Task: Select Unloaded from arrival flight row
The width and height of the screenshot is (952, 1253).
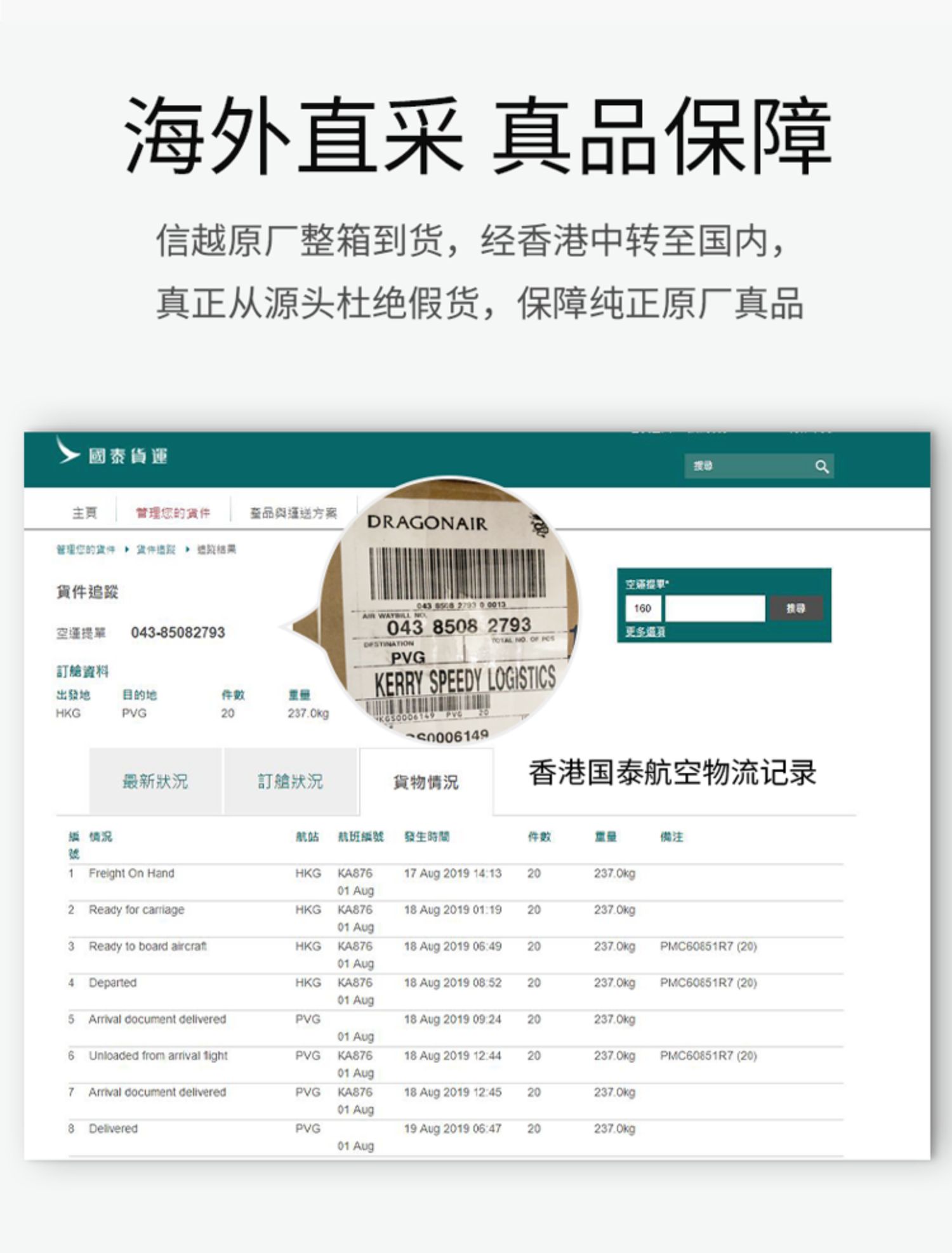Action: pos(456,1064)
